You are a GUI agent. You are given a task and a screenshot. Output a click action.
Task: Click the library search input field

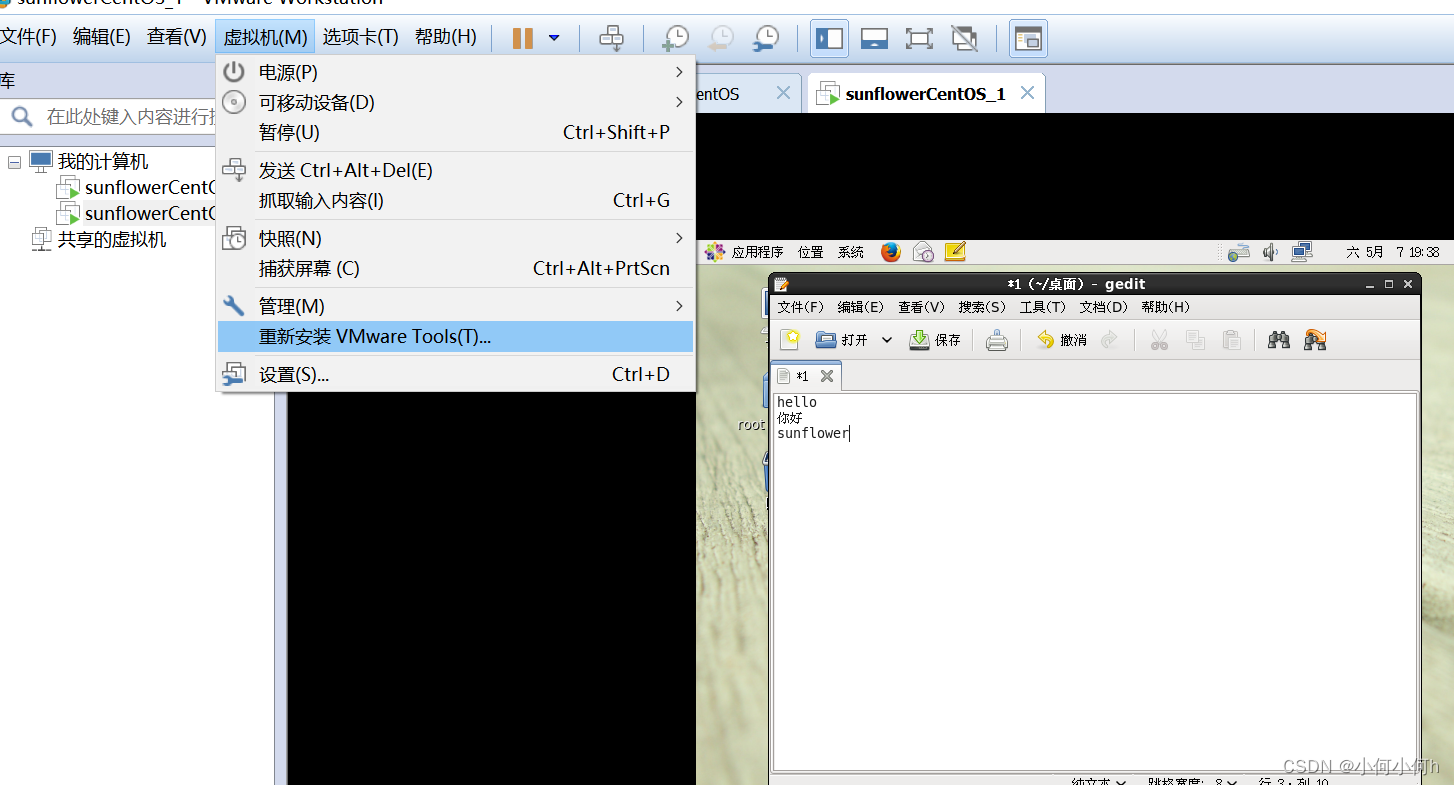[x=130, y=117]
